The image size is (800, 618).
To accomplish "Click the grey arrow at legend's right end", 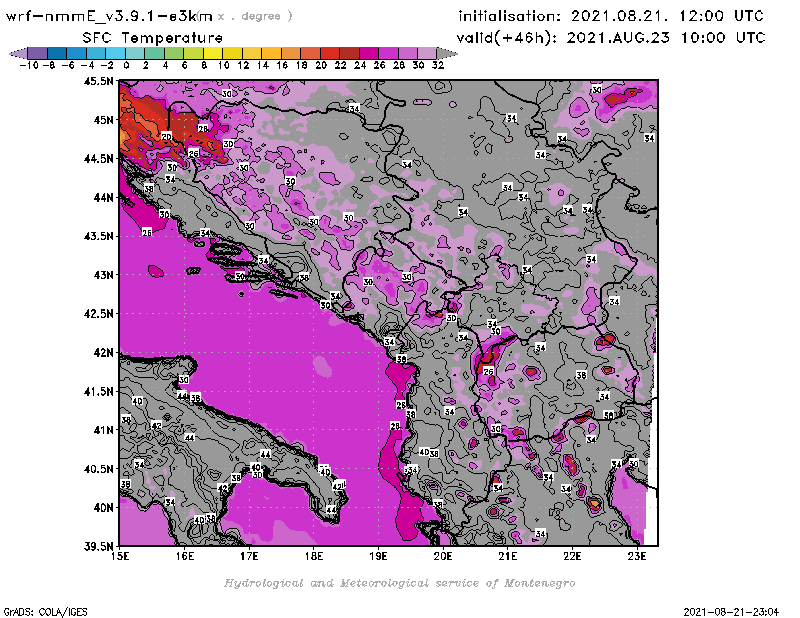I will coord(446,53).
